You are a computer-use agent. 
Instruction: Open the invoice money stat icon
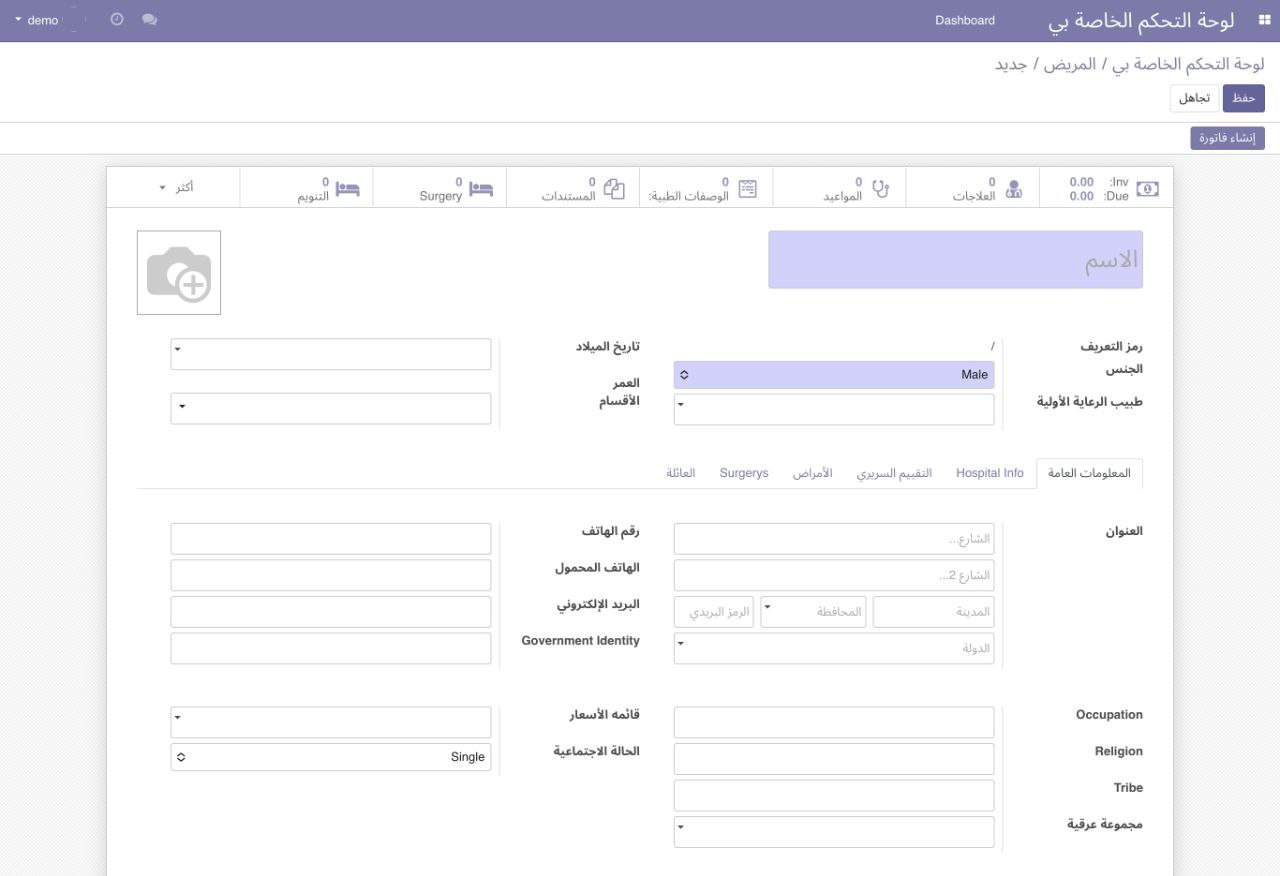point(1148,188)
